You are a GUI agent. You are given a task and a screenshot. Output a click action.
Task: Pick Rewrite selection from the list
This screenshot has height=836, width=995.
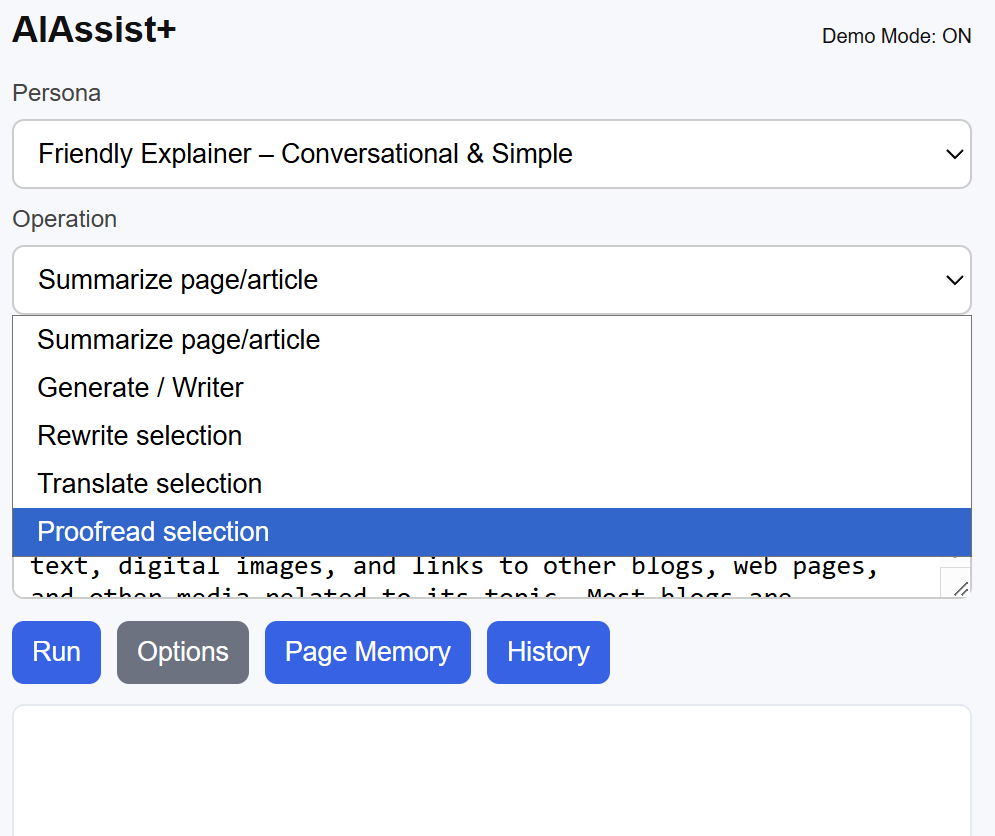[x=140, y=436]
